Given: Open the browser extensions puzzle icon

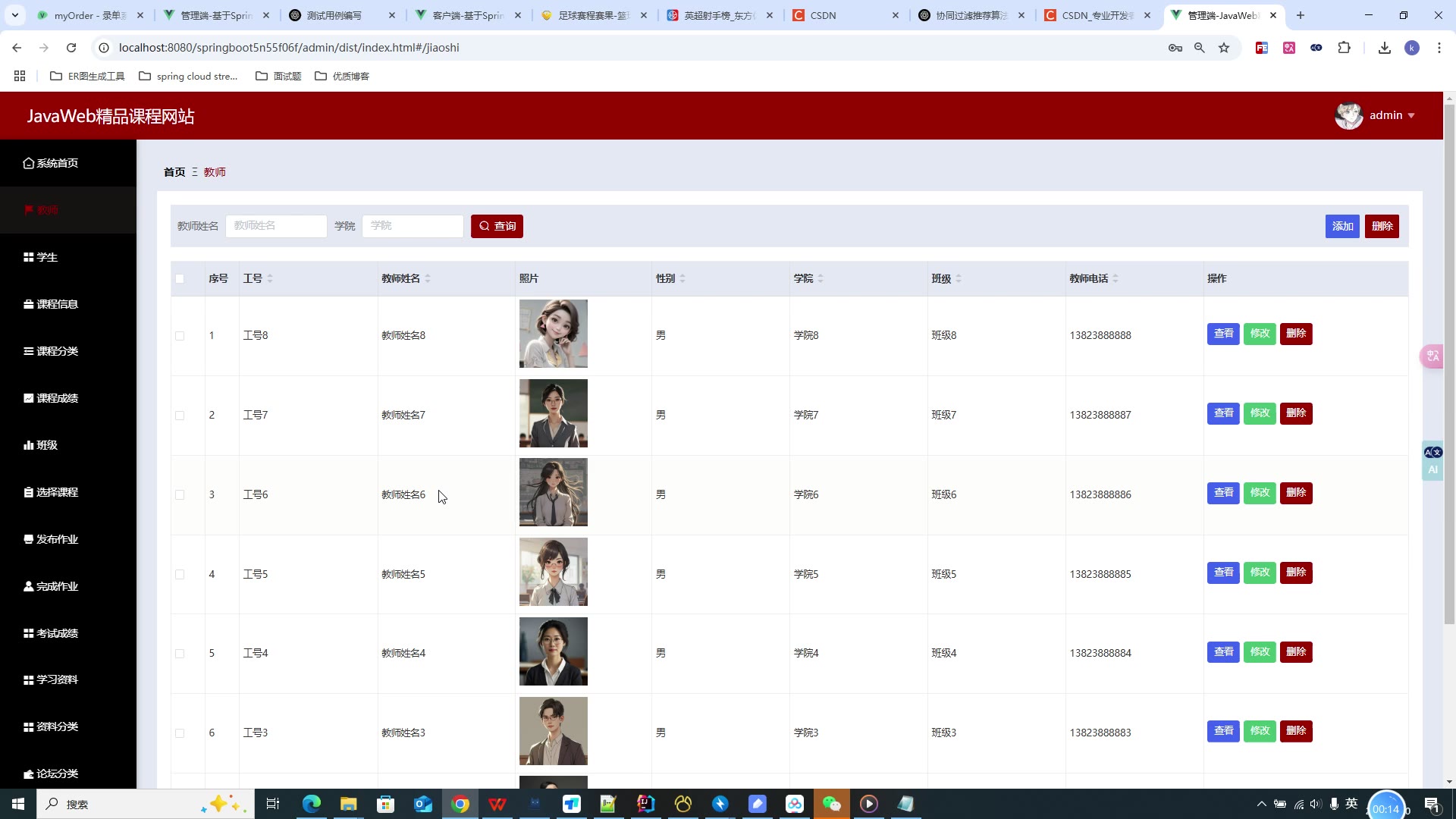Looking at the screenshot, I should (x=1344, y=48).
